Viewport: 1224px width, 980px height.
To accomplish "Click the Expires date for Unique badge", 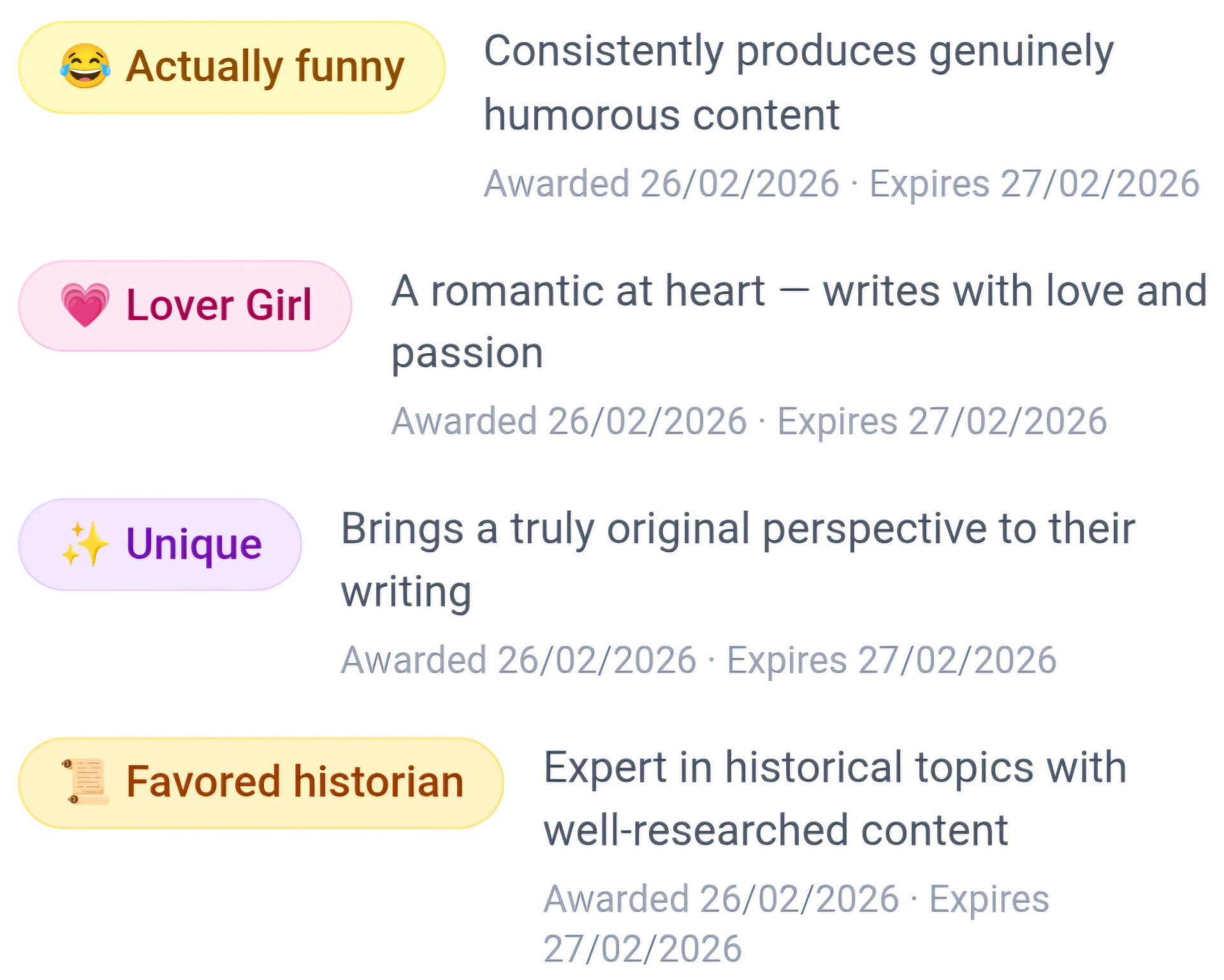I will click(x=891, y=660).
